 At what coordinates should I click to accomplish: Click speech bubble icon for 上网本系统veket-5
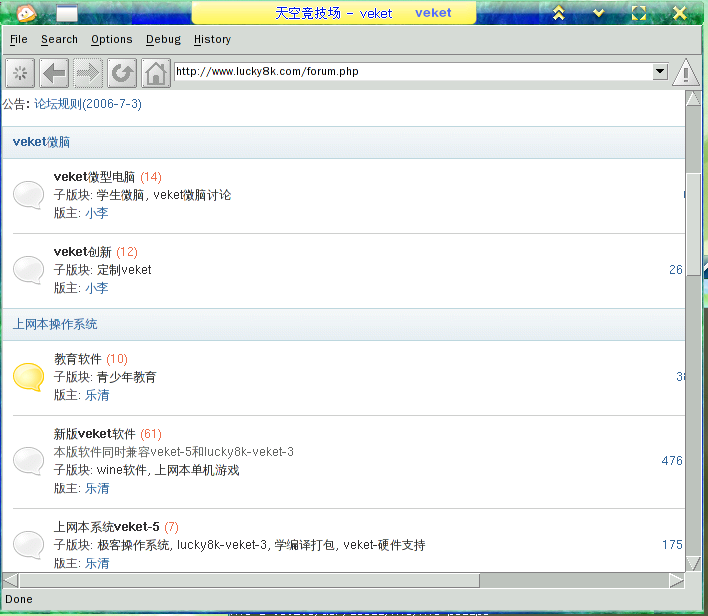click(28, 545)
